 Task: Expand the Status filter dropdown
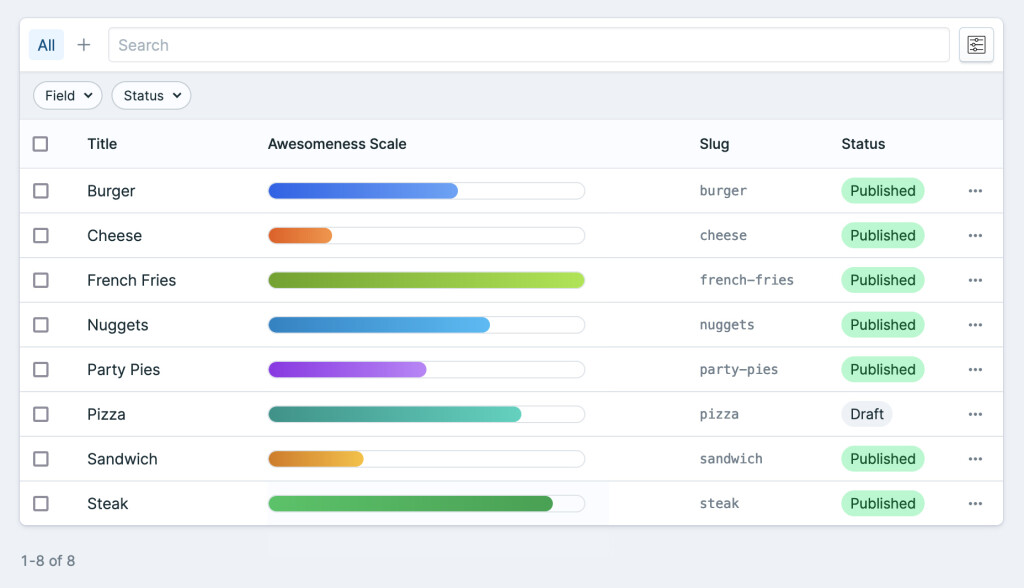(151, 96)
